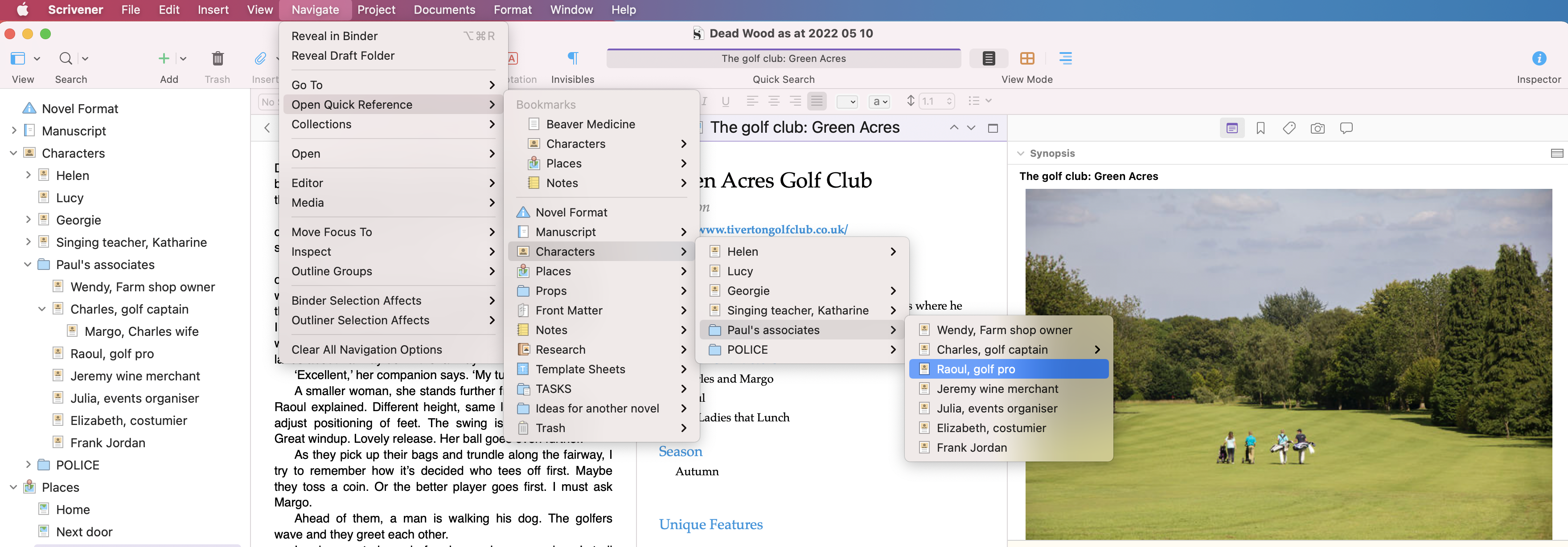Click the Search magnifier icon

(x=65, y=58)
